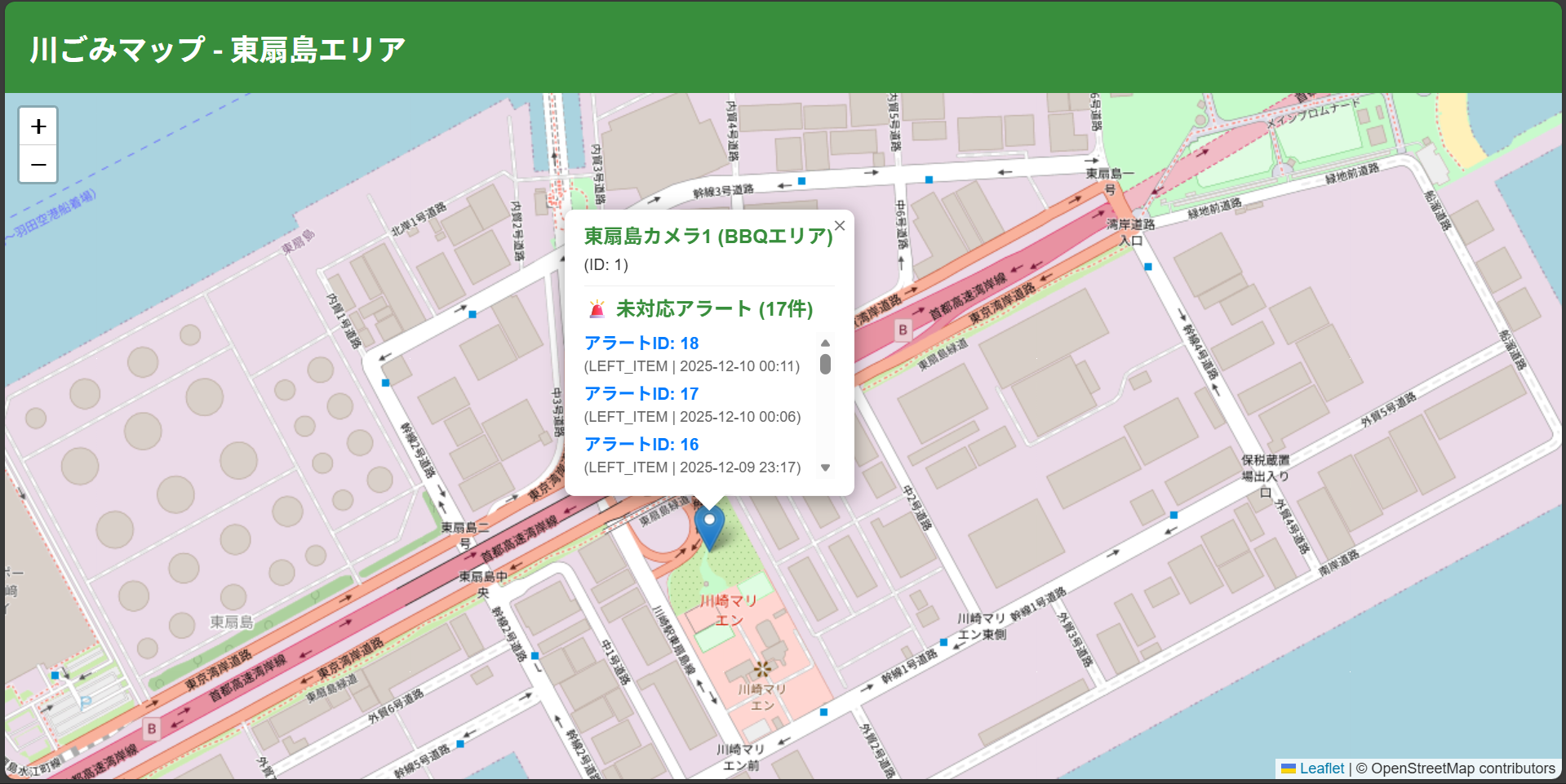1566x784 pixels.
Task: Open the Leaflet attribution link
Action: coord(1321,768)
